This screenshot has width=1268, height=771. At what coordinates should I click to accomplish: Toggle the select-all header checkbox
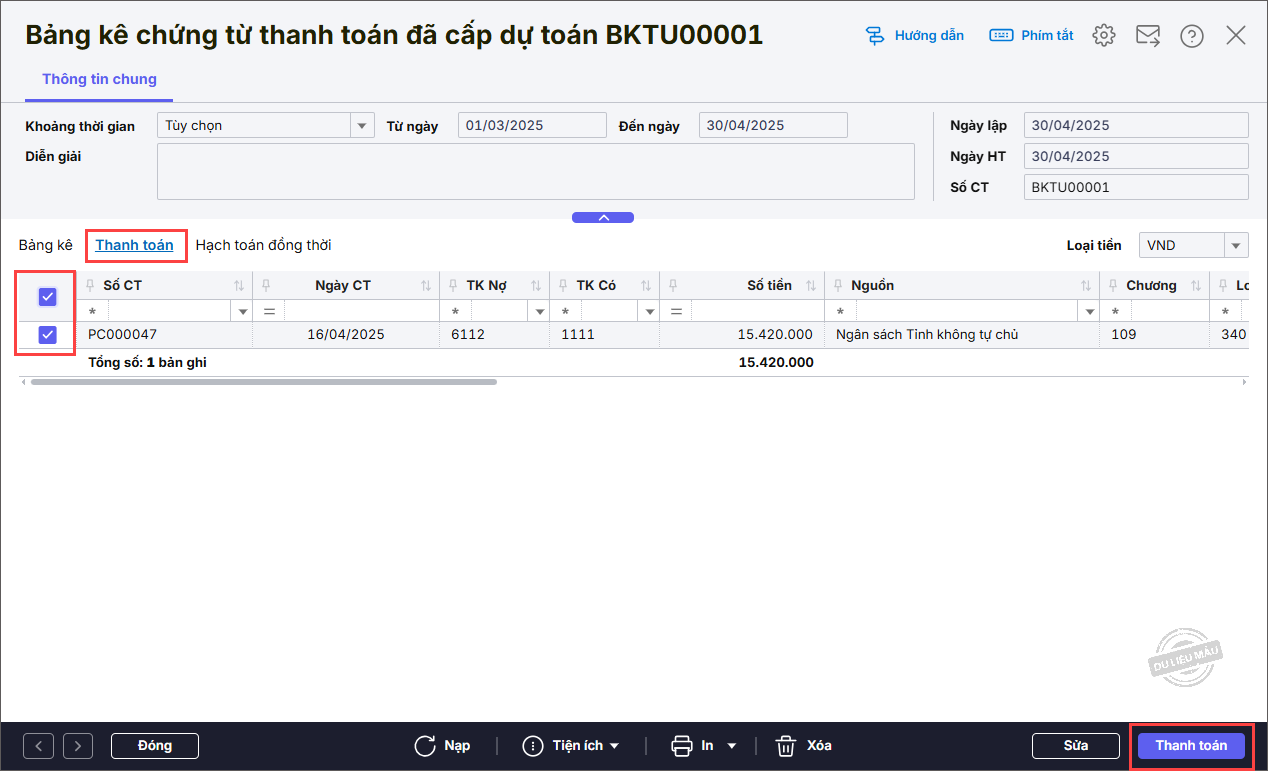pyautogui.click(x=47, y=296)
